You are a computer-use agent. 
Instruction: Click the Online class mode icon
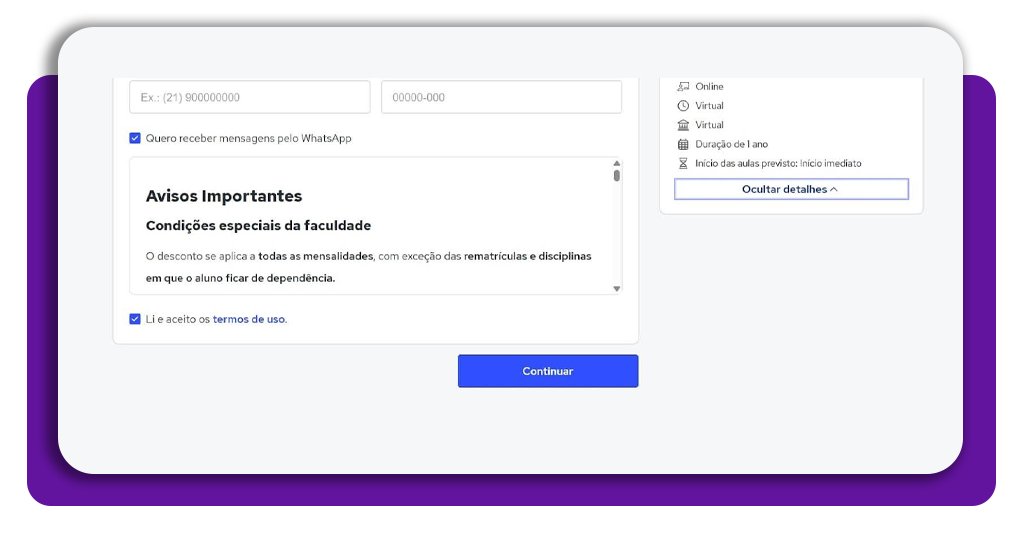[683, 87]
